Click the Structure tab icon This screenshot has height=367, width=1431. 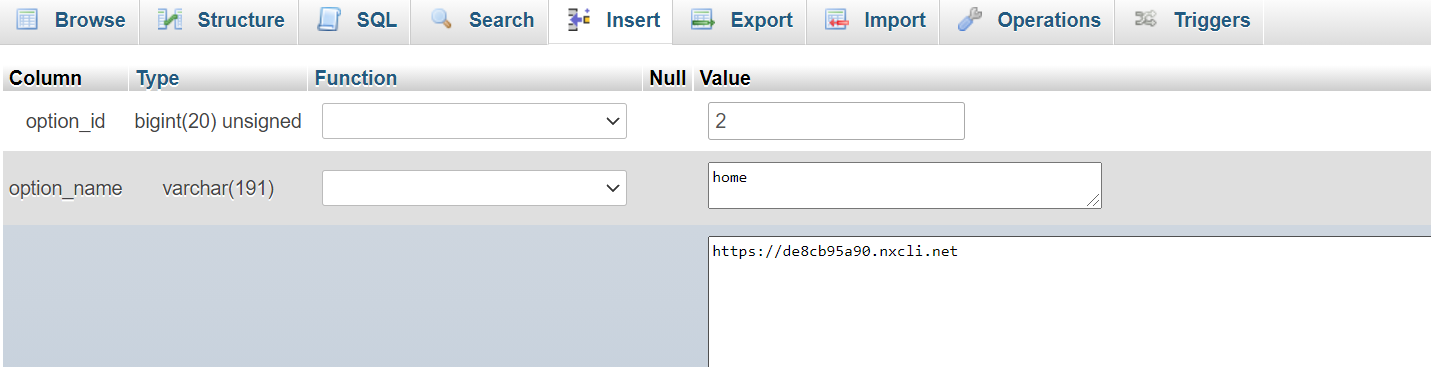[170, 20]
